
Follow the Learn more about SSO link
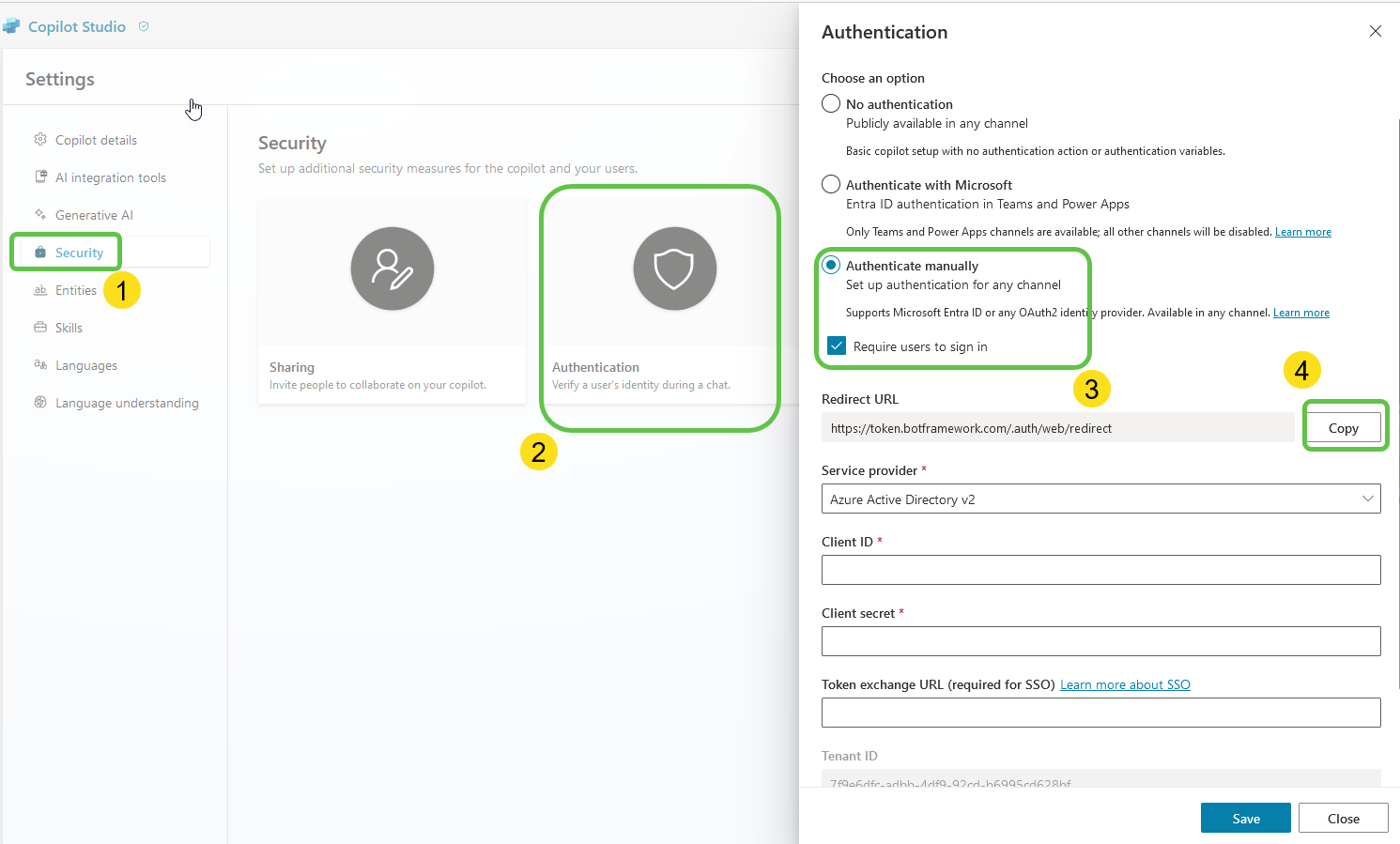coord(1124,684)
